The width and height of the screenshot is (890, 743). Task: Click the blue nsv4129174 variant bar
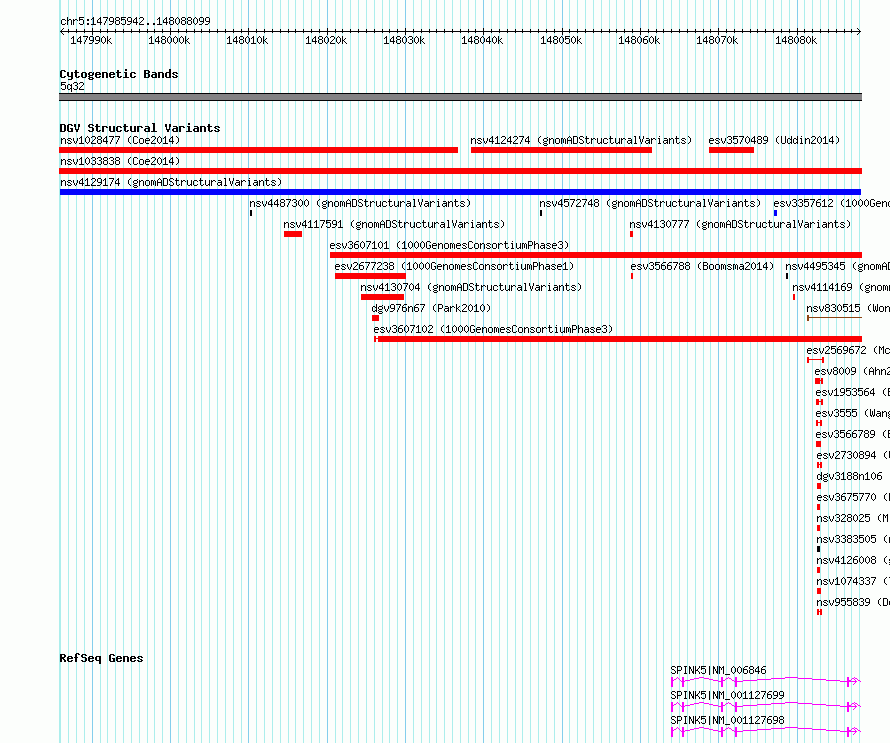[460, 192]
